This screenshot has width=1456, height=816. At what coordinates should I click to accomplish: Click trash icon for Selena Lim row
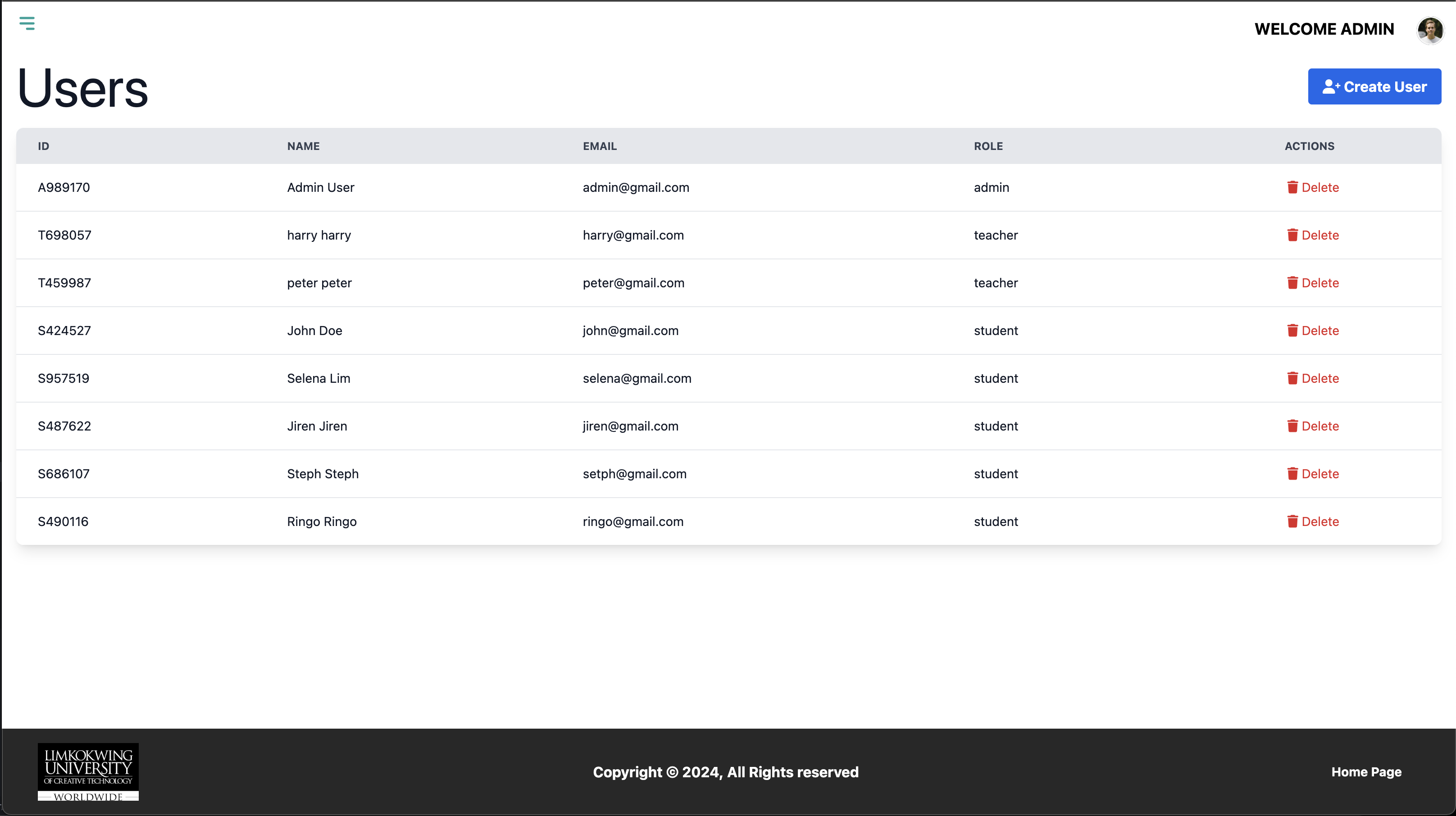[x=1292, y=378]
